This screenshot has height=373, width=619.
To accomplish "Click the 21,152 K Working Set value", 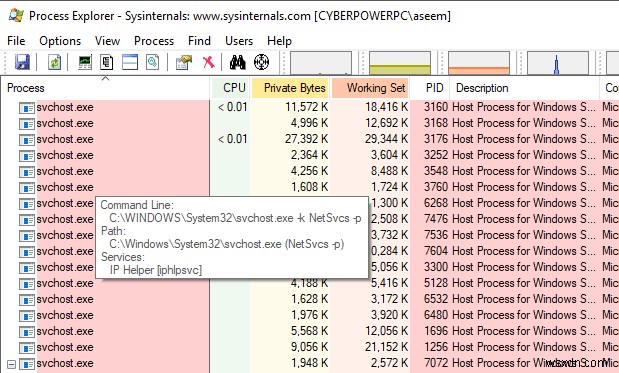I will coord(386,347).
